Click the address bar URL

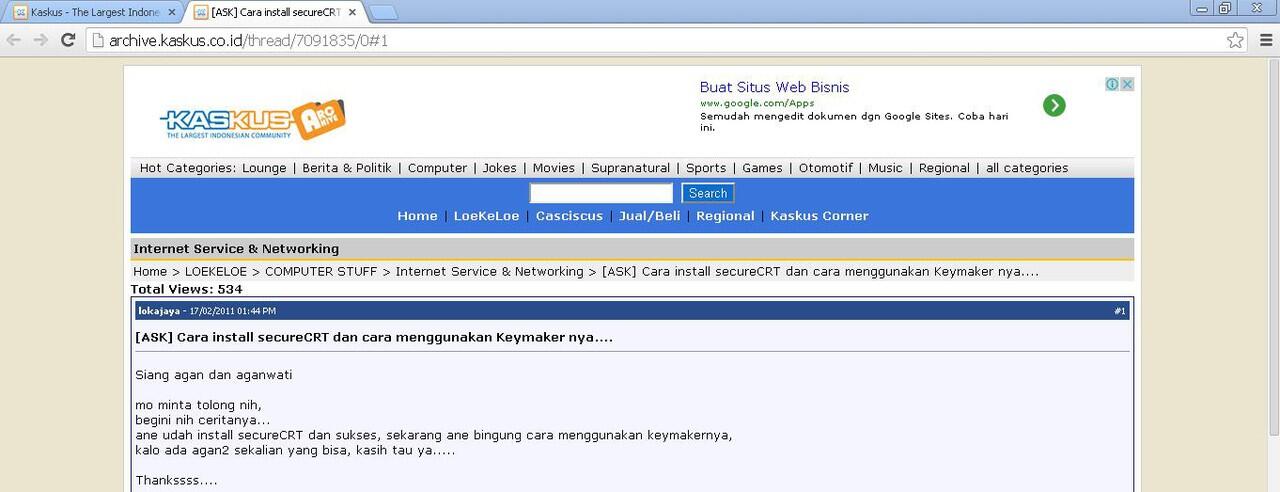(x=248, y=40)
